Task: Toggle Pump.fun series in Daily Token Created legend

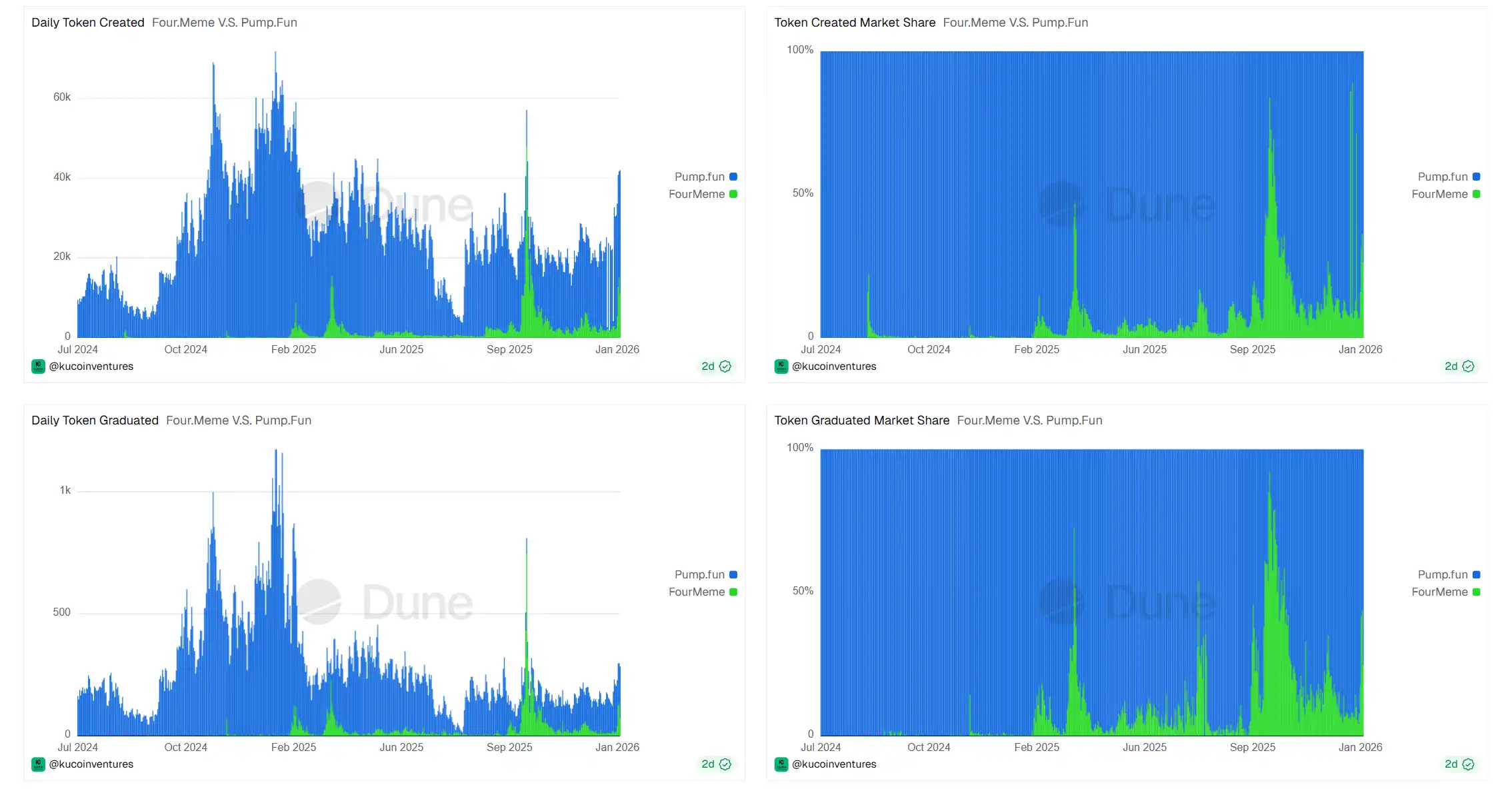Action: click(x=699, y=177)
